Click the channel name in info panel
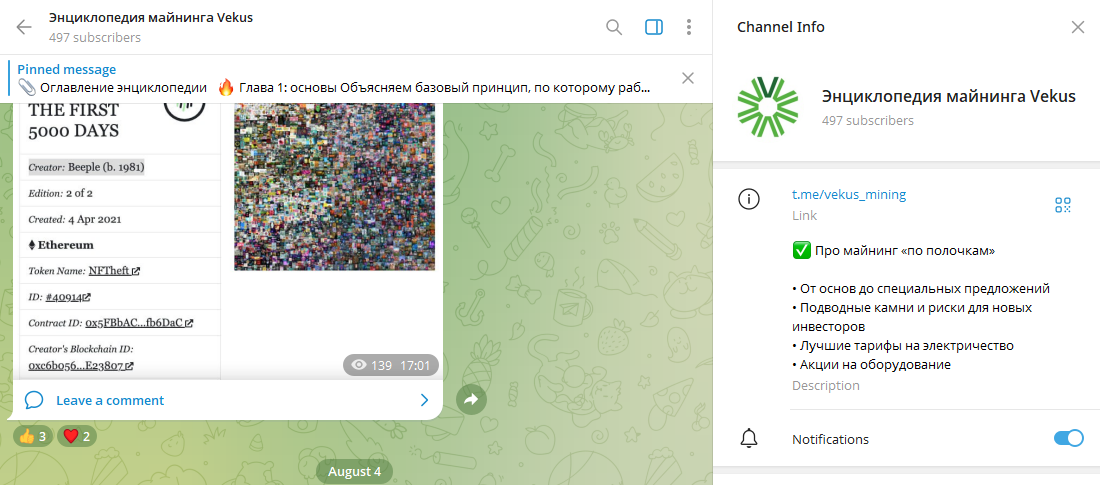Image resolution: width=1100 pixels, height=485 pixels. (x=948, y=97)
